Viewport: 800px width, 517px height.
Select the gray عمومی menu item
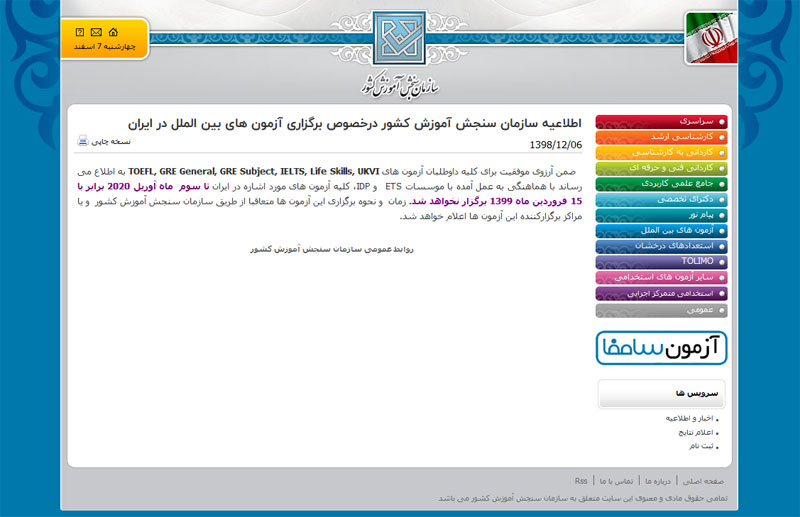[661, 310]
